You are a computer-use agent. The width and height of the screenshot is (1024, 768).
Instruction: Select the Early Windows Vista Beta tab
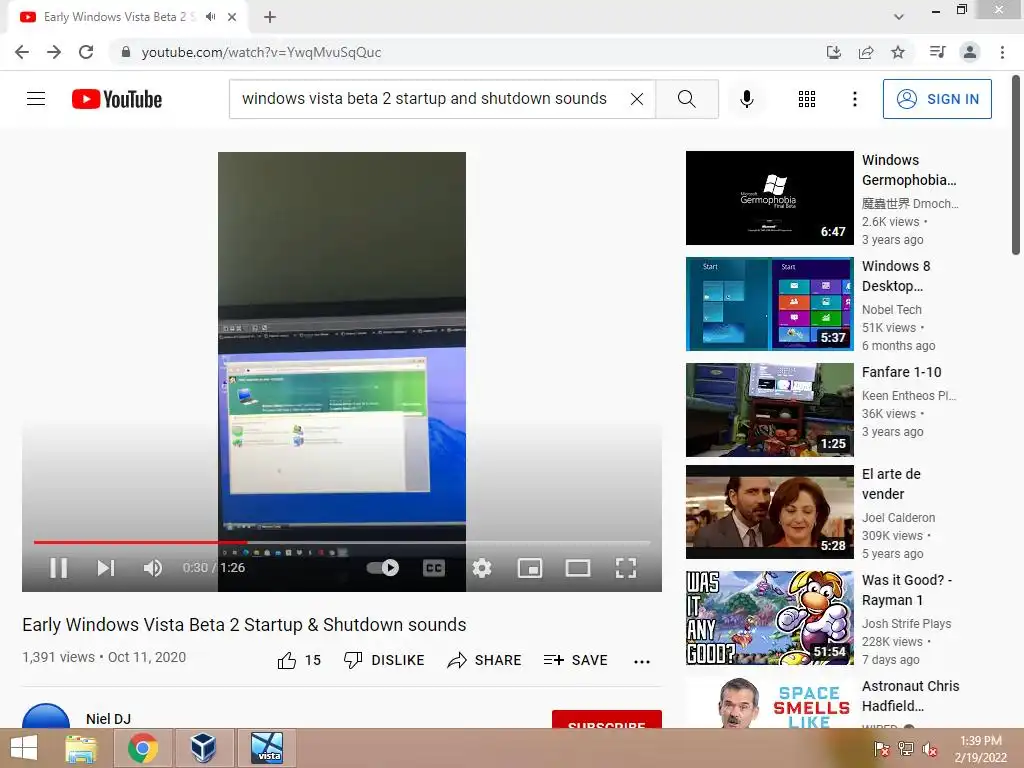coord(128,17)
